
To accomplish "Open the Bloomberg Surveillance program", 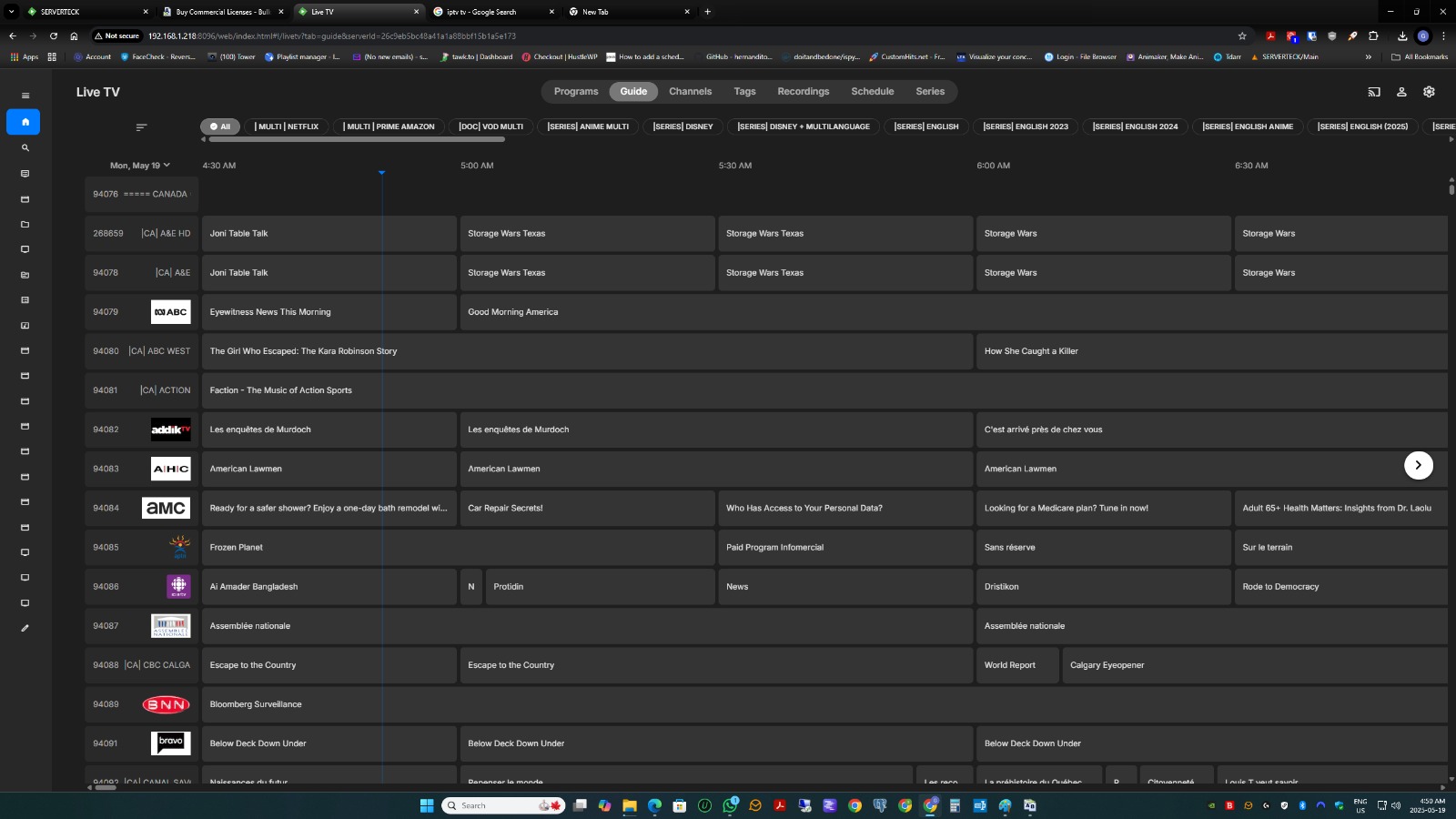I will 824,704.
